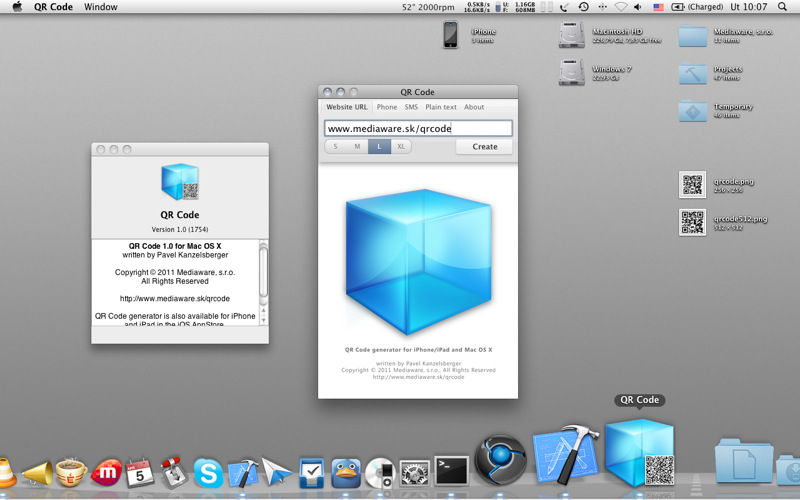This screenshot has height=500, width=800.
Task: Select the qrcode512.png file on the desktop
Action: [692, 222]
